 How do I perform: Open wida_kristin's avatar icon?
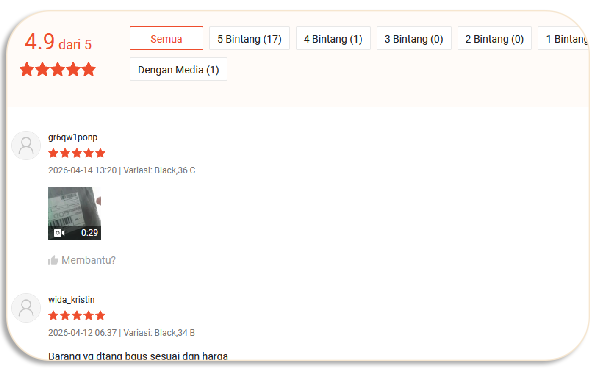[26, 308]
